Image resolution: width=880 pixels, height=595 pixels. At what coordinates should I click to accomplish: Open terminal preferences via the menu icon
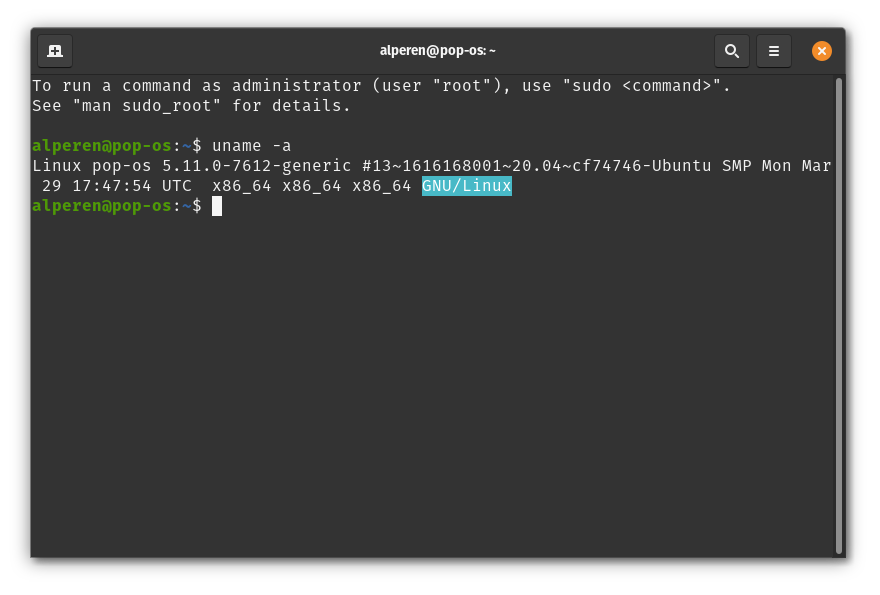pos(774,51)
